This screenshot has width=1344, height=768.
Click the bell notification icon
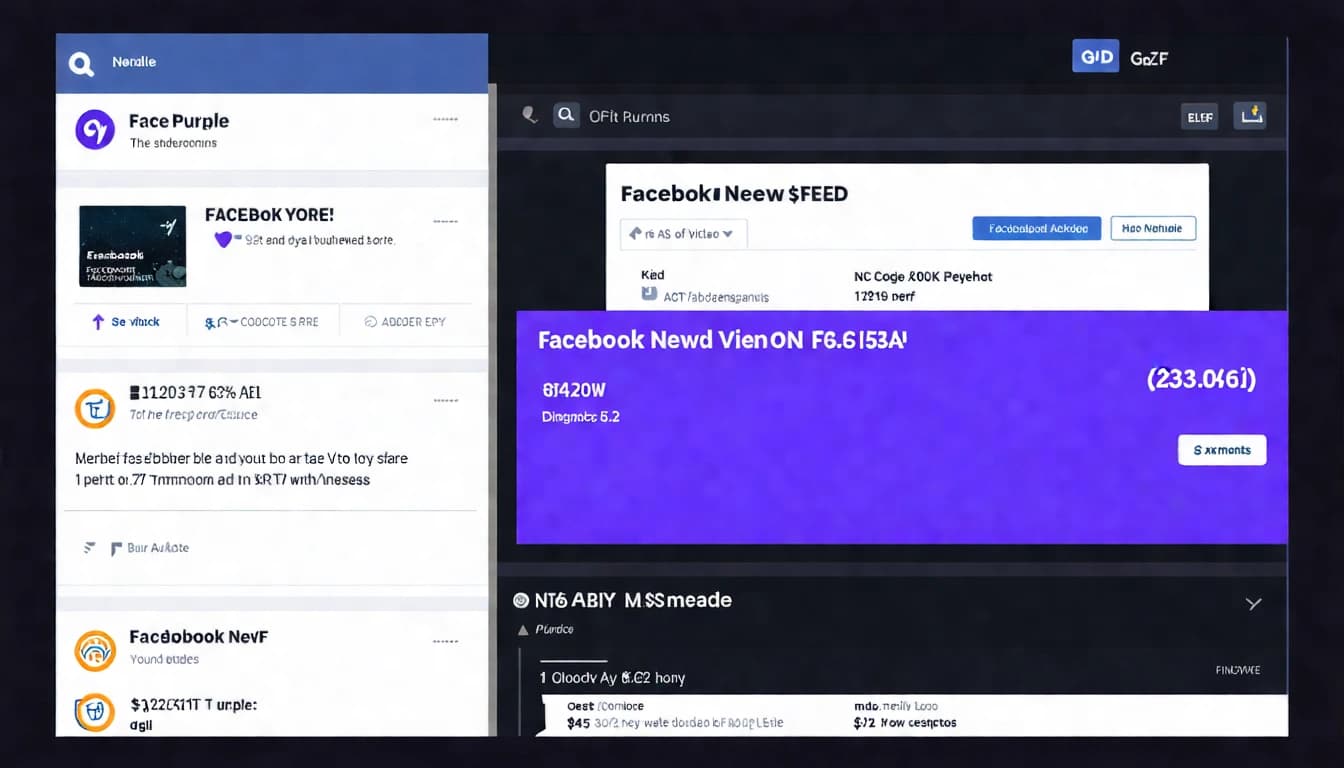[x=530, y=115]
